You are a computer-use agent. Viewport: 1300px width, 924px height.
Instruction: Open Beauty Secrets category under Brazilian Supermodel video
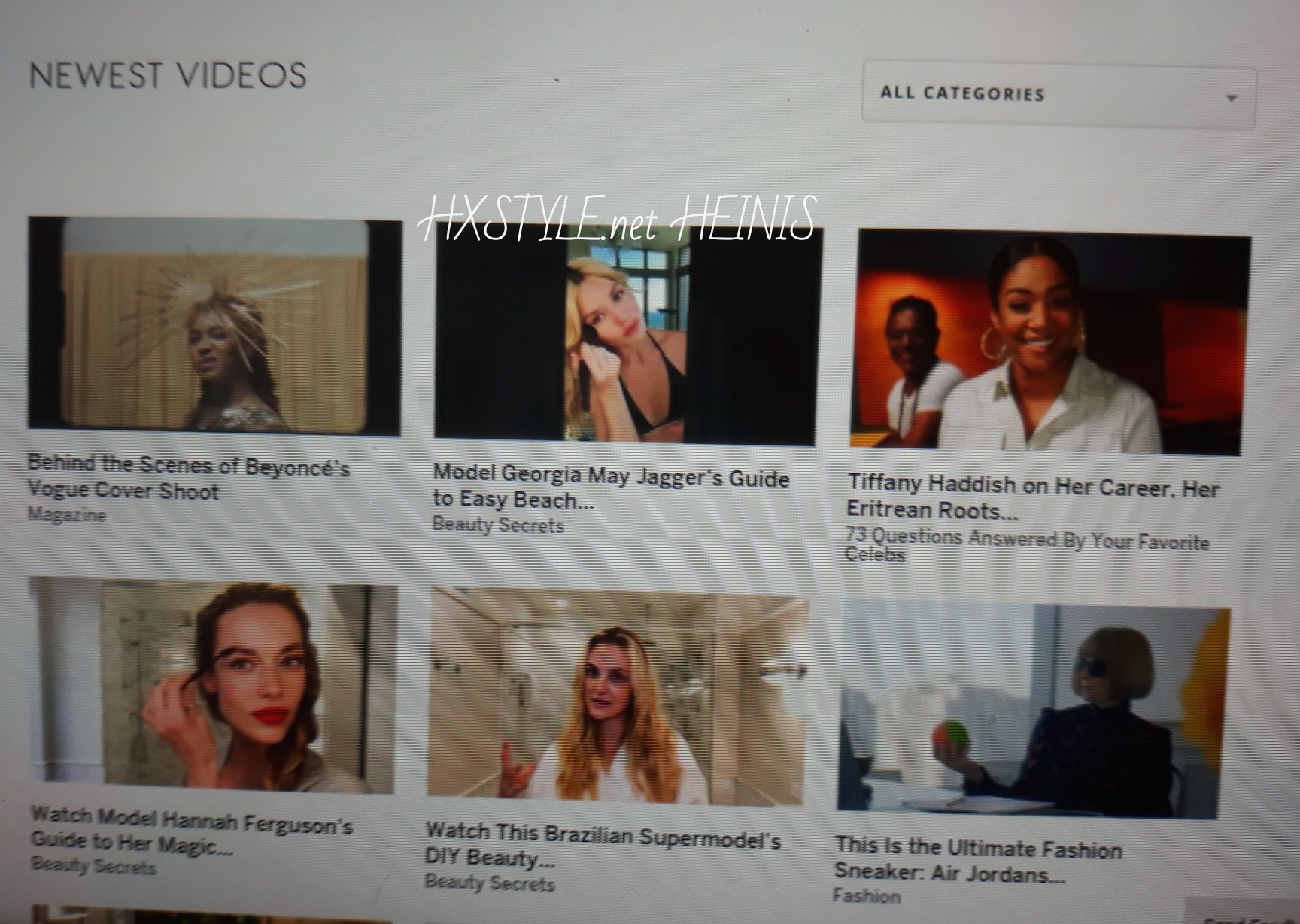(x=490, y=882)
